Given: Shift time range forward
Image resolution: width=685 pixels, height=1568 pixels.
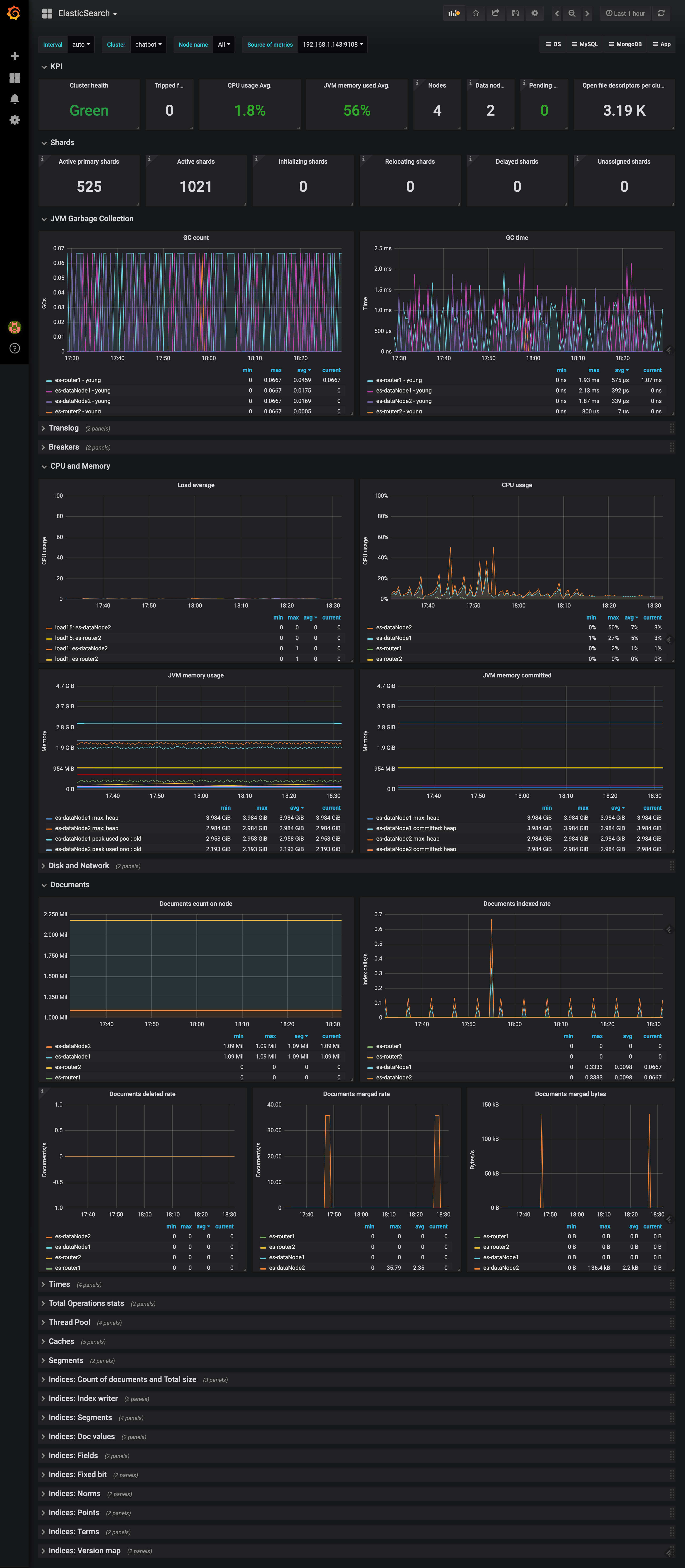Looking at the screenshot, I should tap(587, 13).
